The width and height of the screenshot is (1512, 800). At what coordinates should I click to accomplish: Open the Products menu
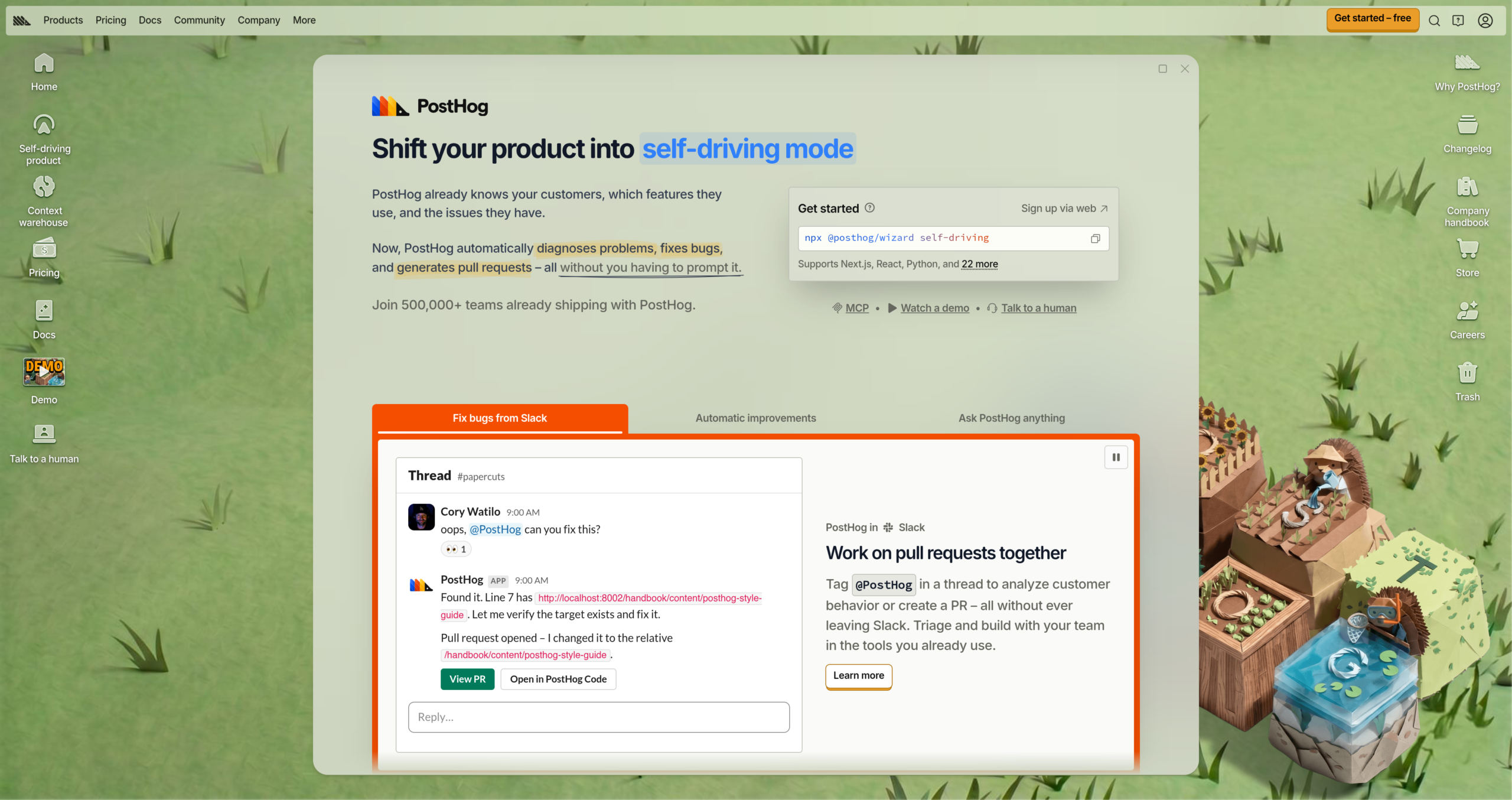point(63,20)
